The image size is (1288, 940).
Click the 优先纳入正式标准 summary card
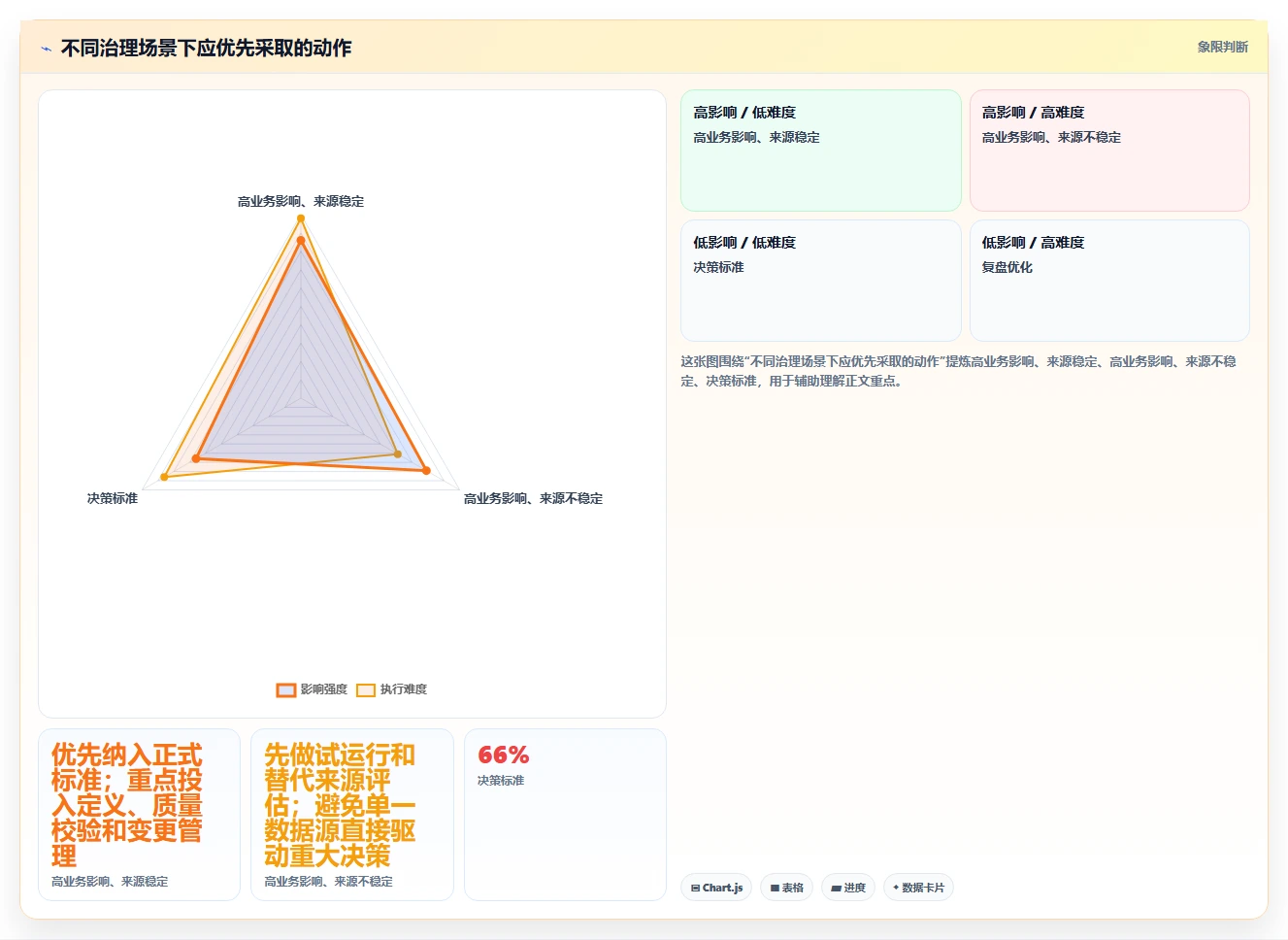[x=139, y=815]
